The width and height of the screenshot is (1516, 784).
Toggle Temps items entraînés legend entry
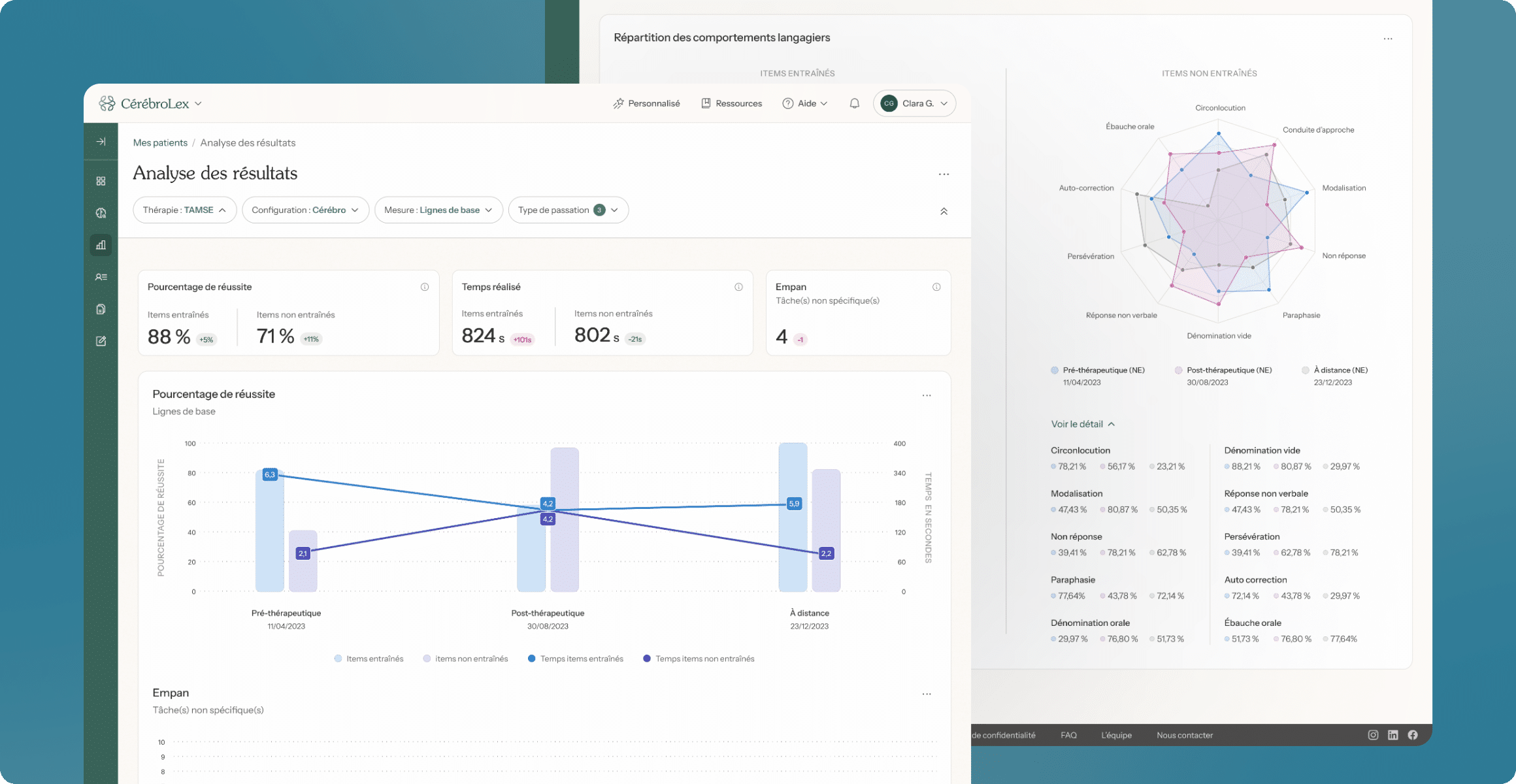point(575,659)
